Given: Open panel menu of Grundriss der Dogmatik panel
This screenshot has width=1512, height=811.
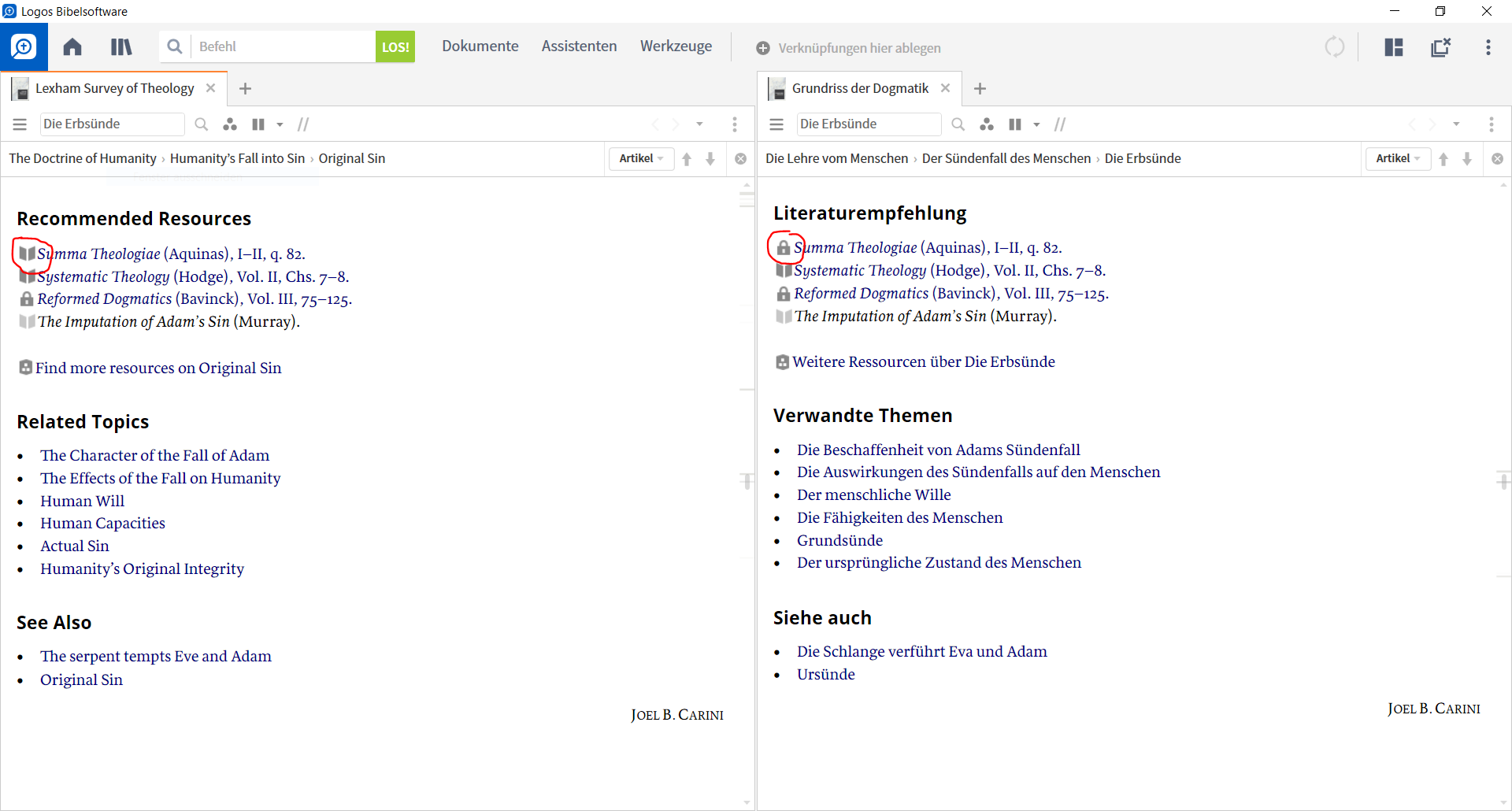Looking at the screenshot, I should (x=1492, y=124).
